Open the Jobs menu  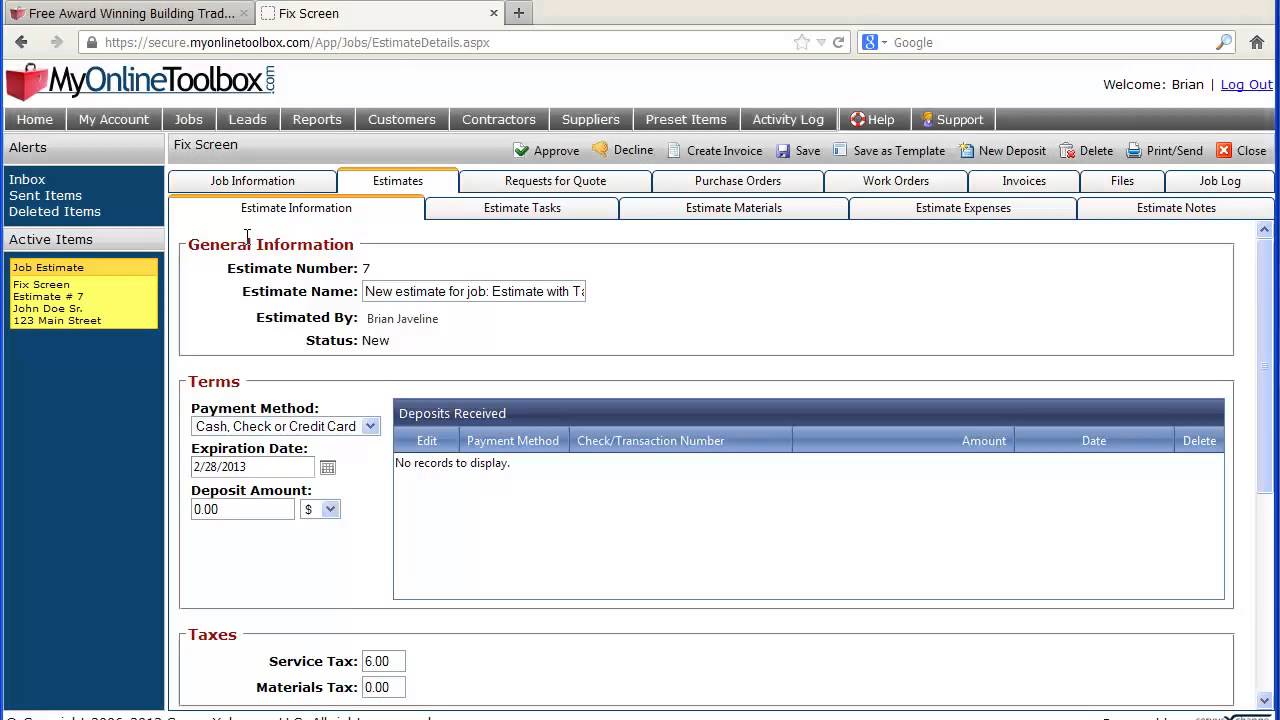coord(189,119)
